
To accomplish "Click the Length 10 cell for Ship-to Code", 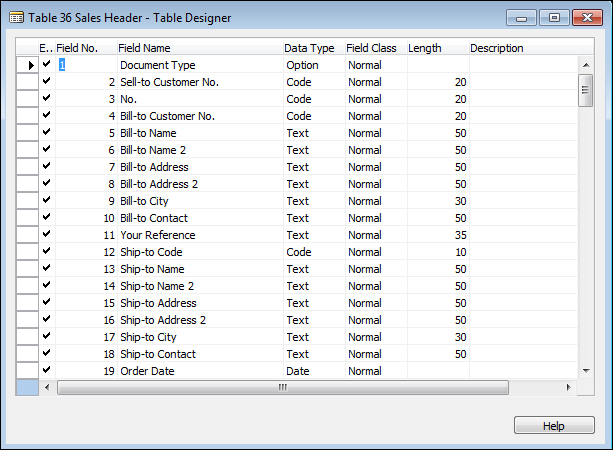I will tap(438, 252).
